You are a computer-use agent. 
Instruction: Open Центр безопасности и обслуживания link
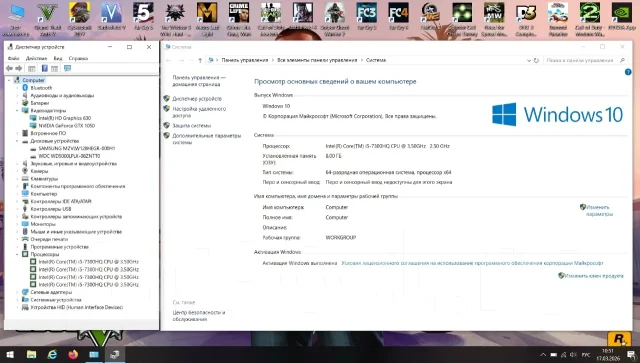click(x=199, y=316)
